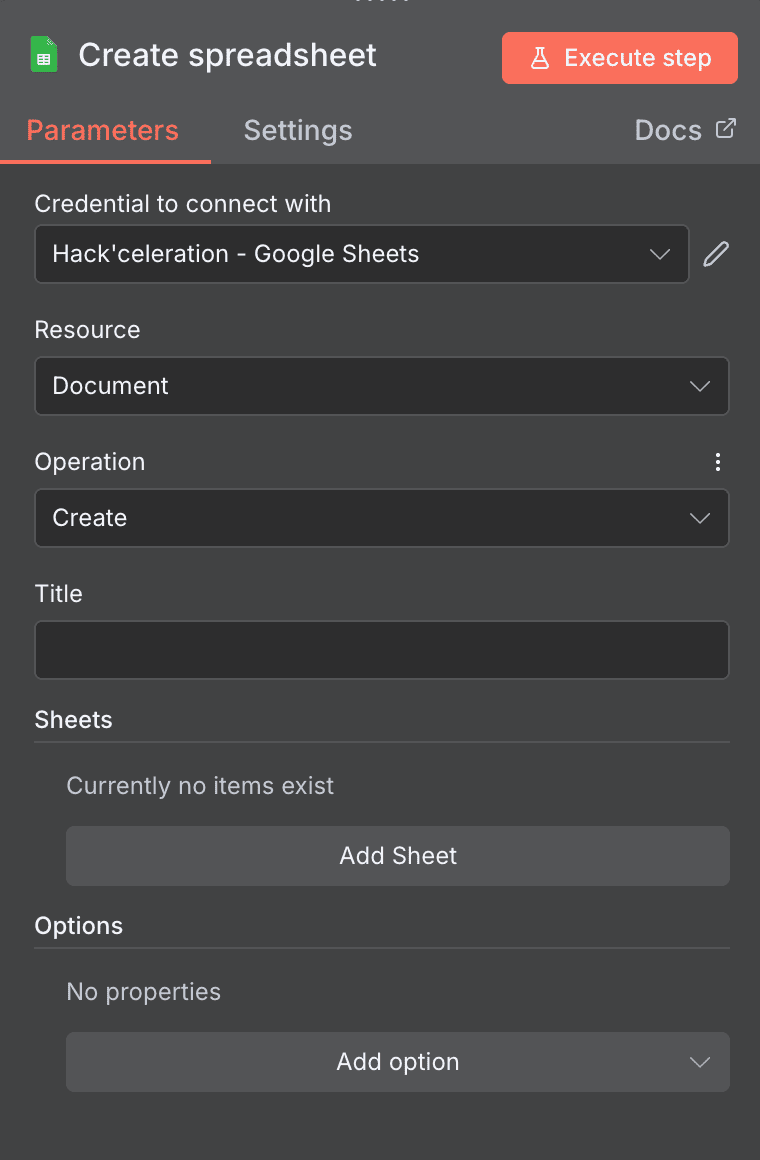Open the credential selection dropdown
Image resolution: width=760 pixels, height=1160 pixels.
(x=659, y=254)
